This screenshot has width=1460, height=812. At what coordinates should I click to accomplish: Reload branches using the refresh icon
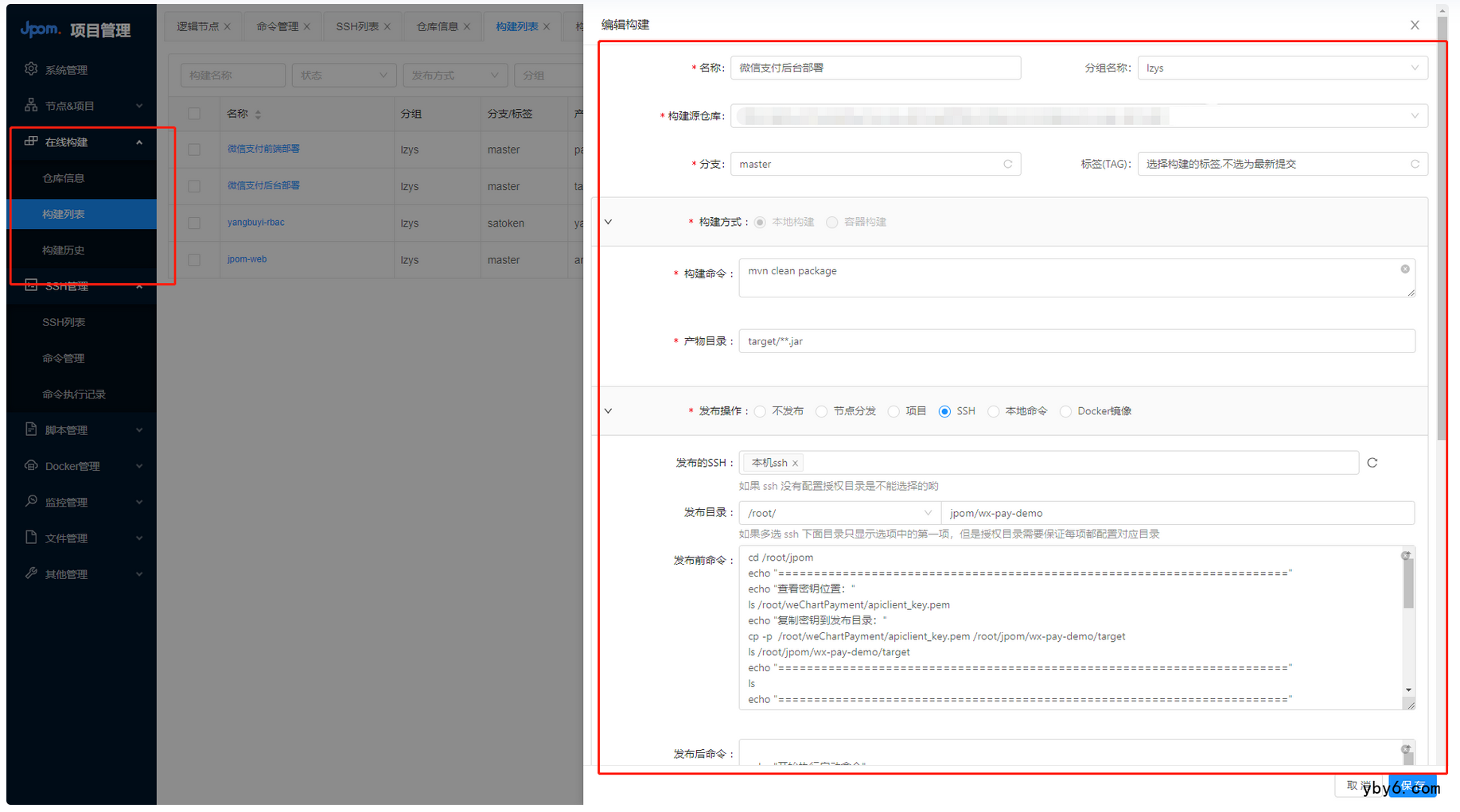click(1006, 164)
